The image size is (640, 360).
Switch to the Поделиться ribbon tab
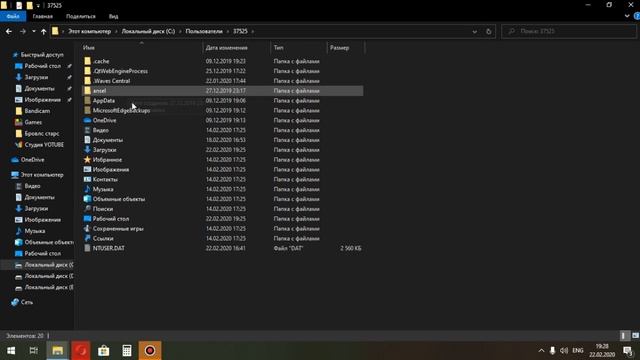point(80,16)
